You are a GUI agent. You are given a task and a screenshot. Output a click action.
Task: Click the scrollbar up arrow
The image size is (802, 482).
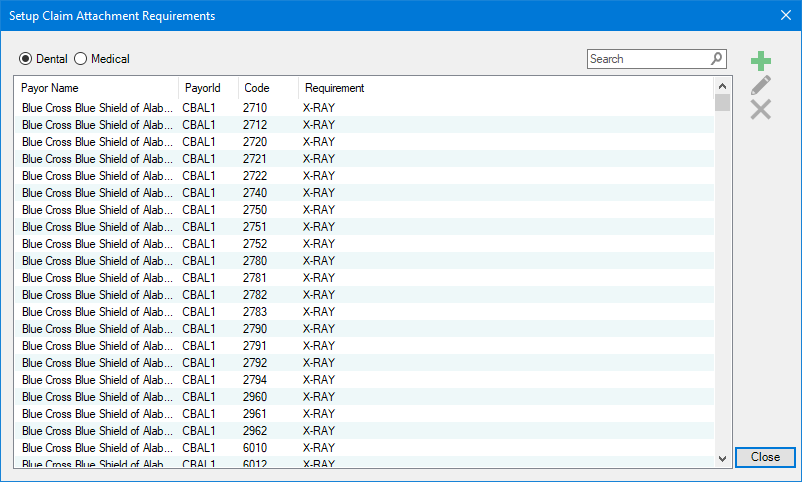pos(723,86)
